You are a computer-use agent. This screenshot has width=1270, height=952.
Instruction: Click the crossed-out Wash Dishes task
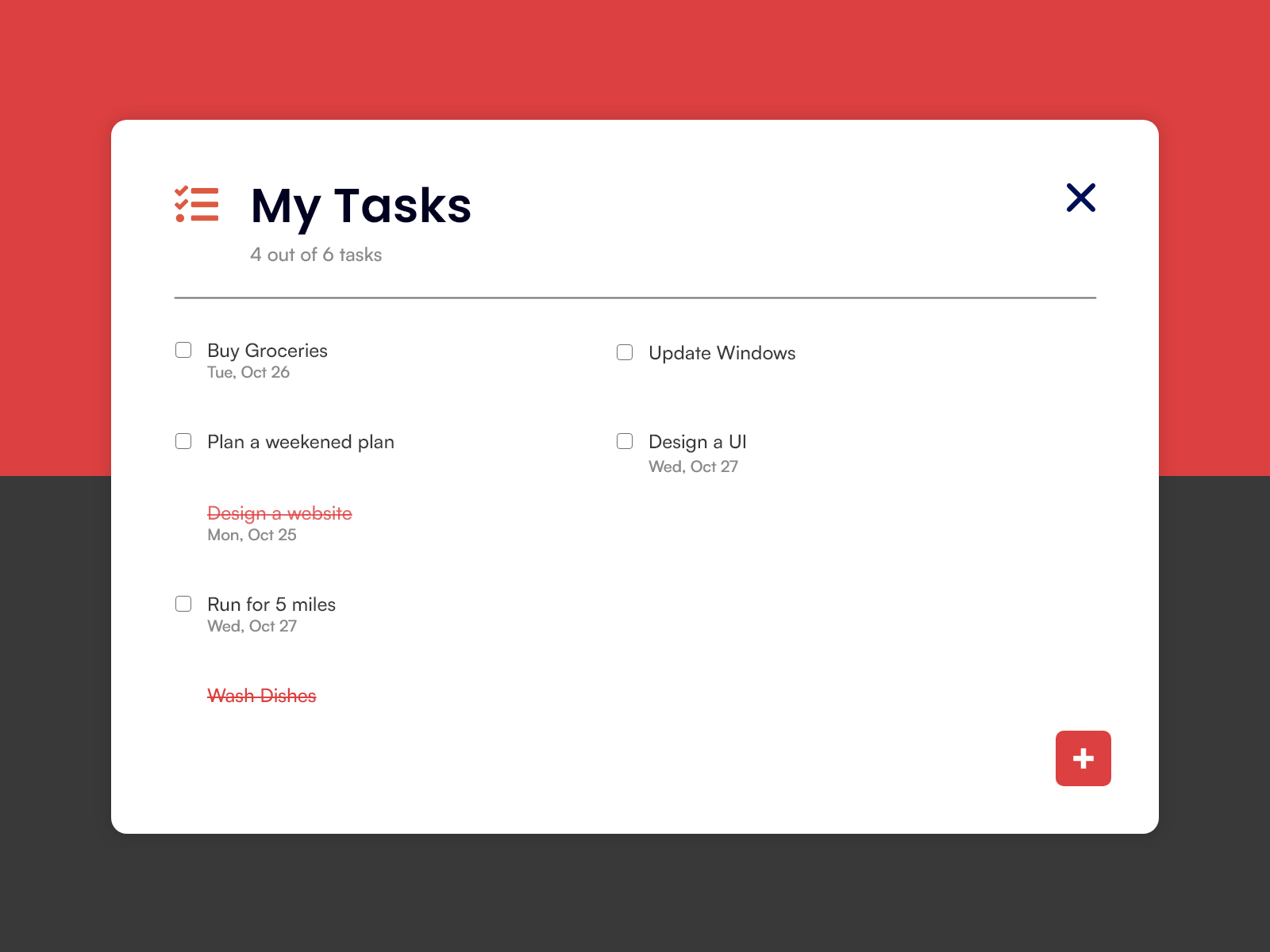pos(262,696)
